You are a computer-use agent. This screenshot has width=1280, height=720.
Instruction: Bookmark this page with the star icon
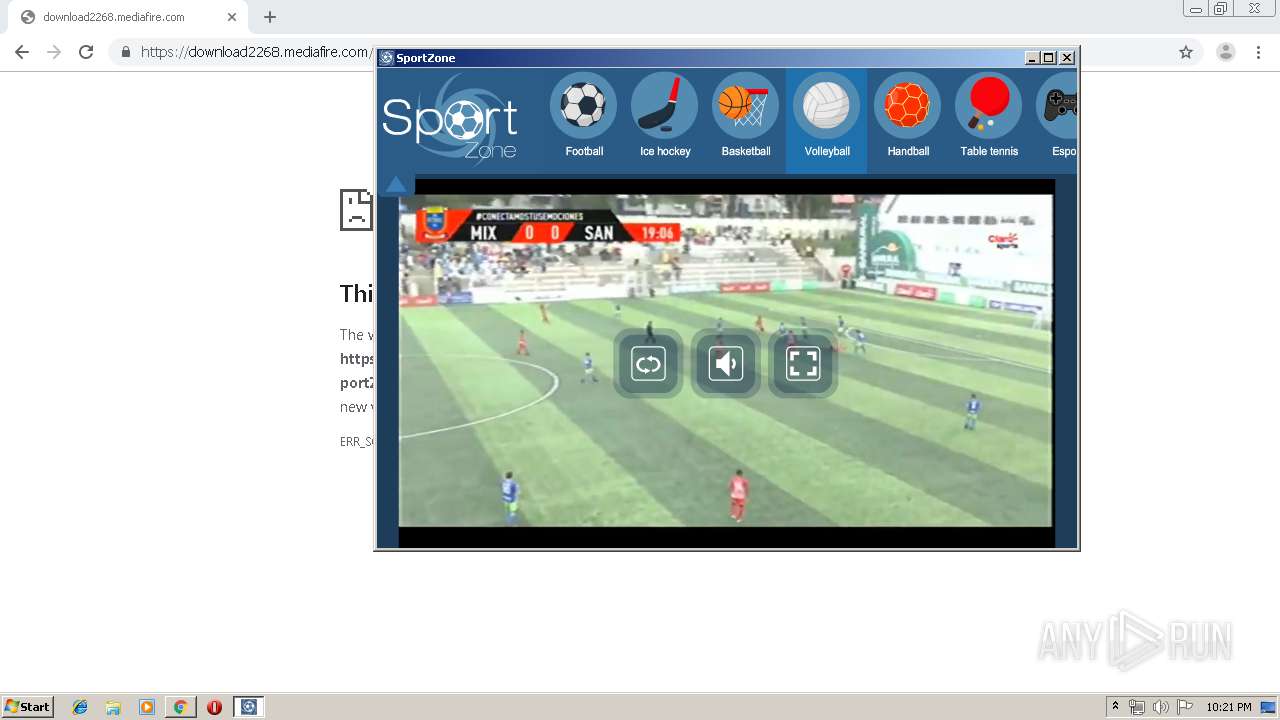(1186, 52)
